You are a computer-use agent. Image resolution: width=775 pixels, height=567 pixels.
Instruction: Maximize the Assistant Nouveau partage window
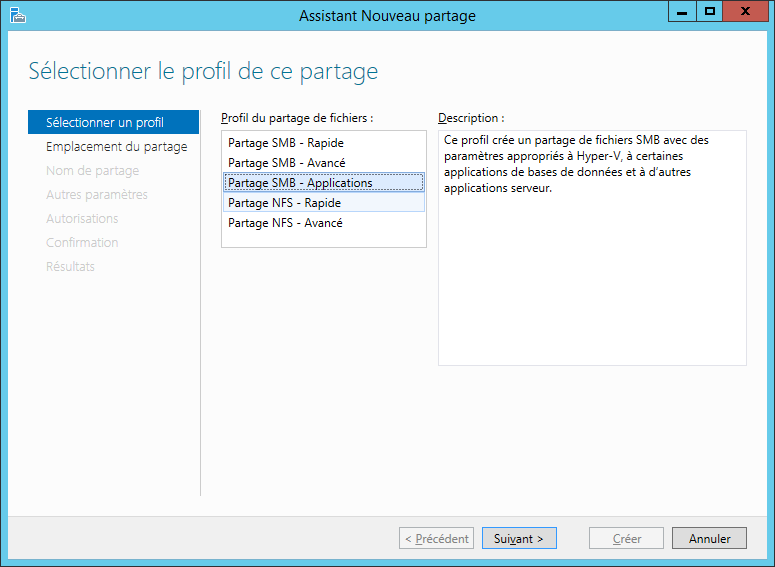point(710,11)
